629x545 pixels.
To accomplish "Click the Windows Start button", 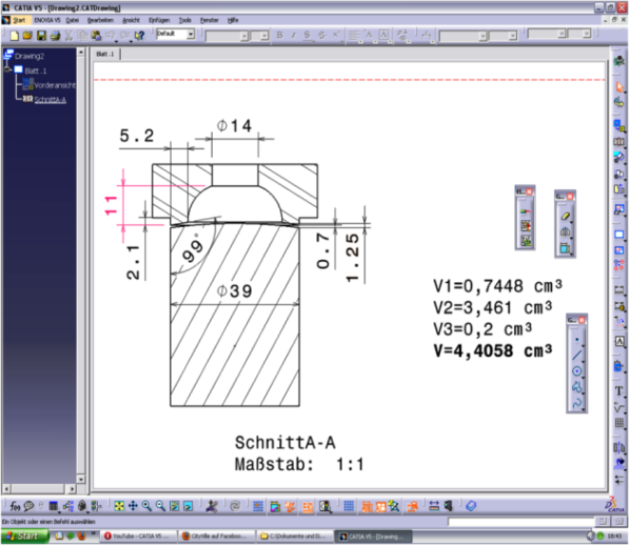I will tap(27, 536).
